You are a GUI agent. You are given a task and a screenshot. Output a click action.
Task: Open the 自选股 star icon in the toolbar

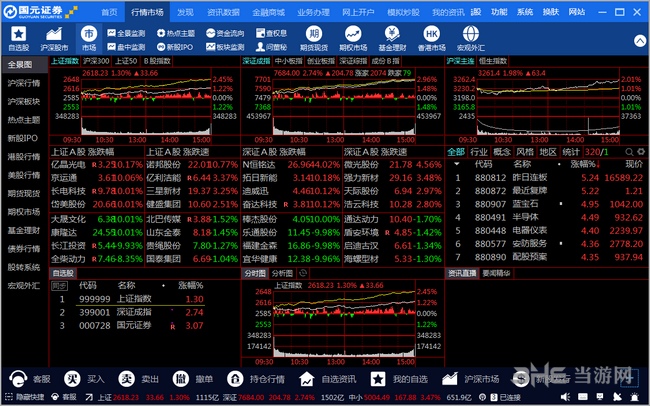click(19, 39)
